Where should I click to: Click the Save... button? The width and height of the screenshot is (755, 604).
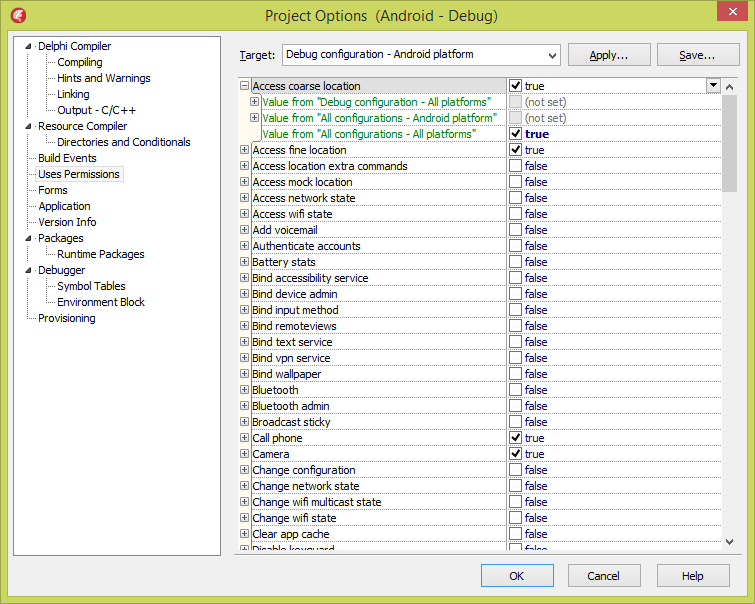pyautogui.click(x=698, y=55)
